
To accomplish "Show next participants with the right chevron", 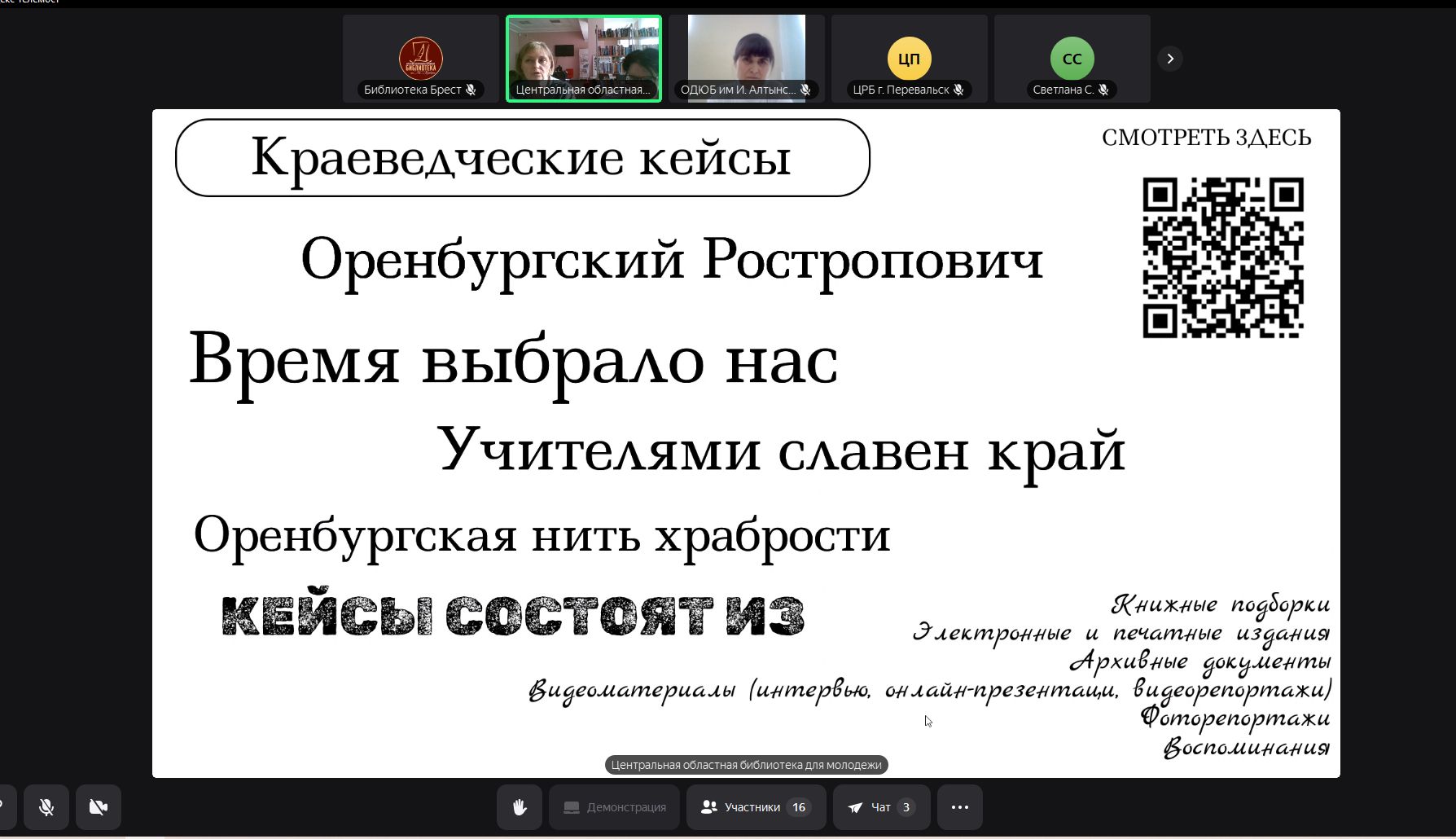I will (1170, 59).
